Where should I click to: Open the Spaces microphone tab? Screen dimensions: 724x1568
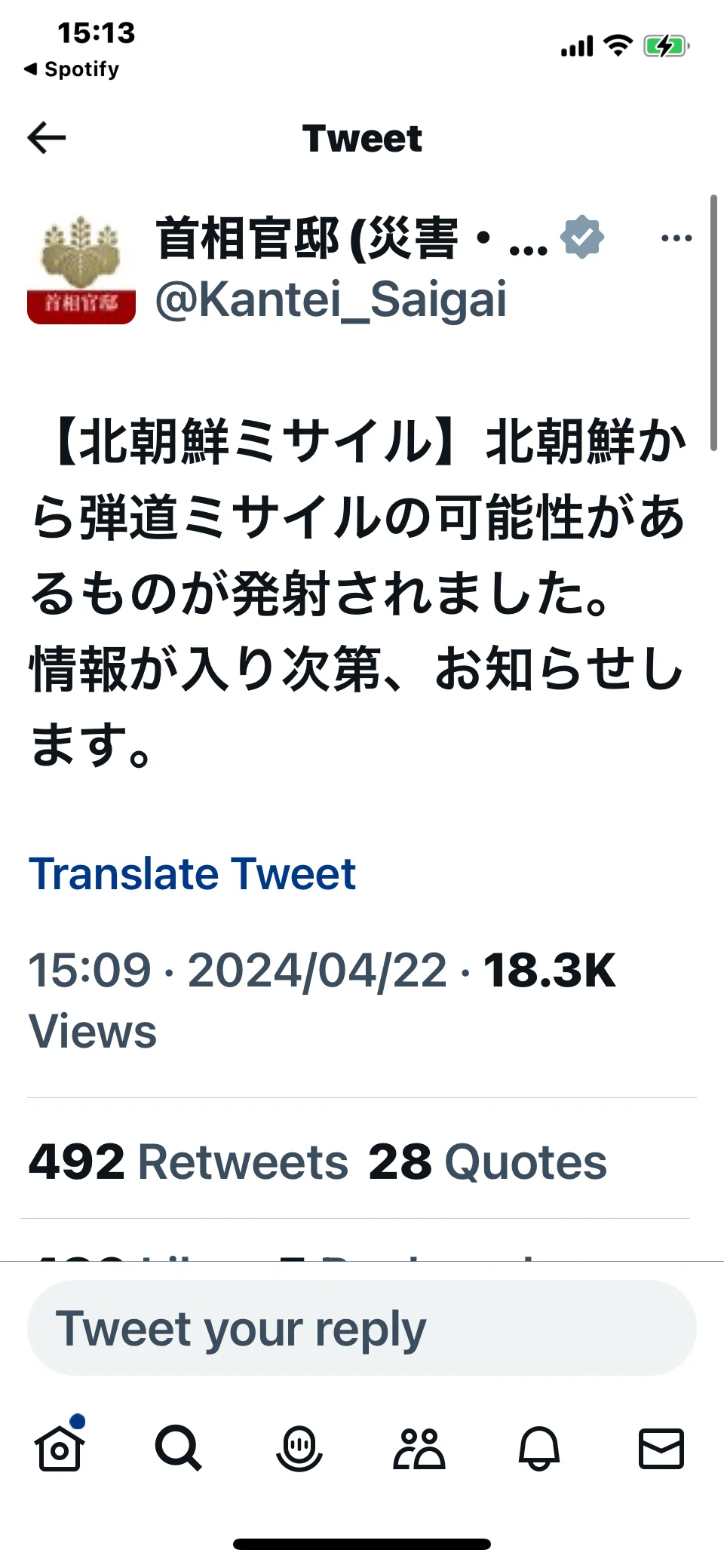299,1448
